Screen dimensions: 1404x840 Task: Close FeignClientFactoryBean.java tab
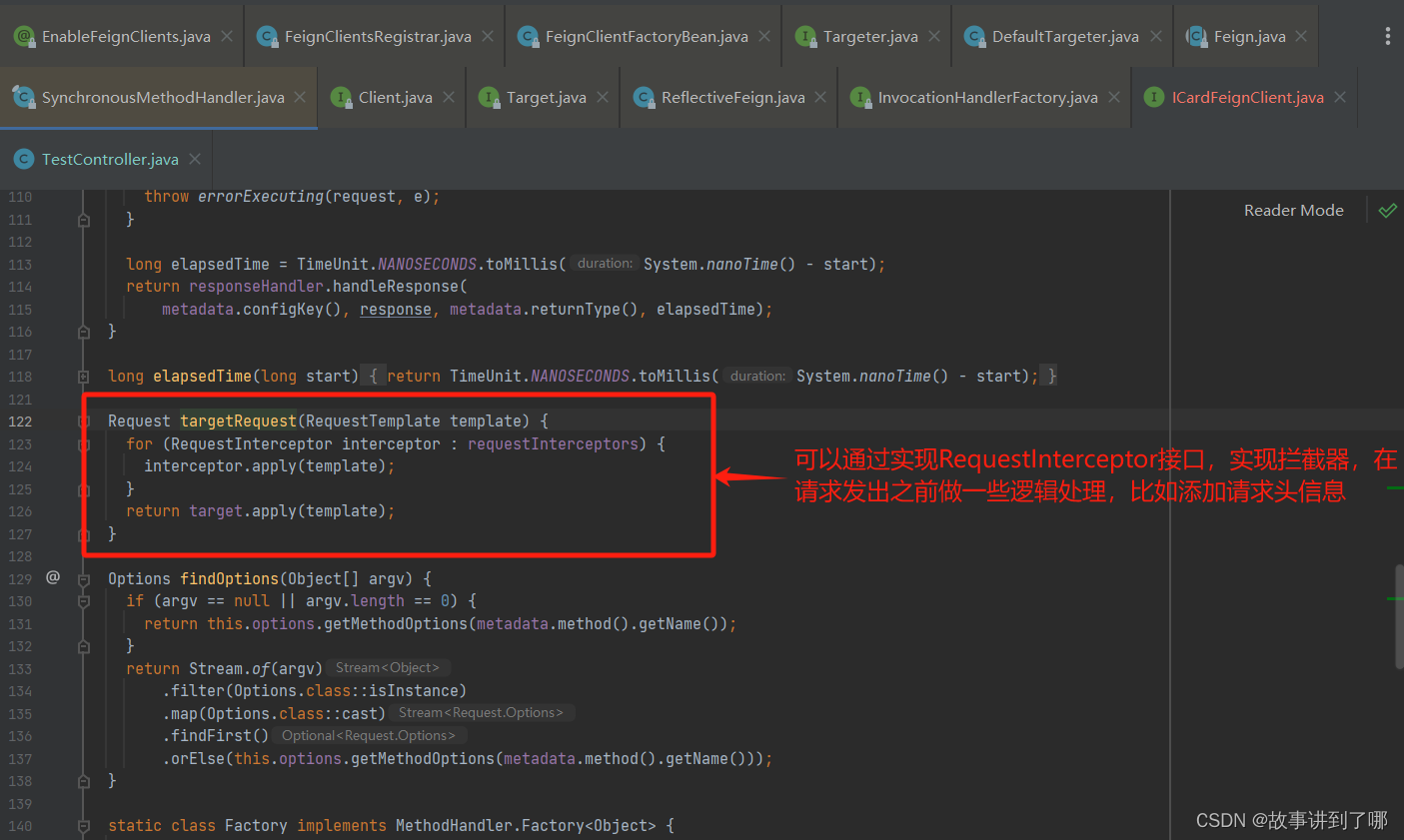[x=764, y=36]
